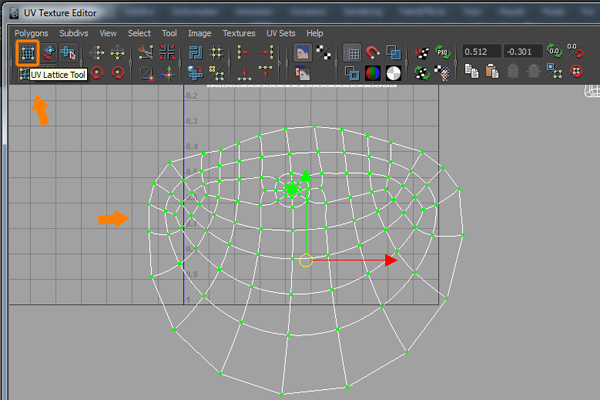600x400 pixels.
Task: Open the UV Sets menu
Action: (280, 33)
